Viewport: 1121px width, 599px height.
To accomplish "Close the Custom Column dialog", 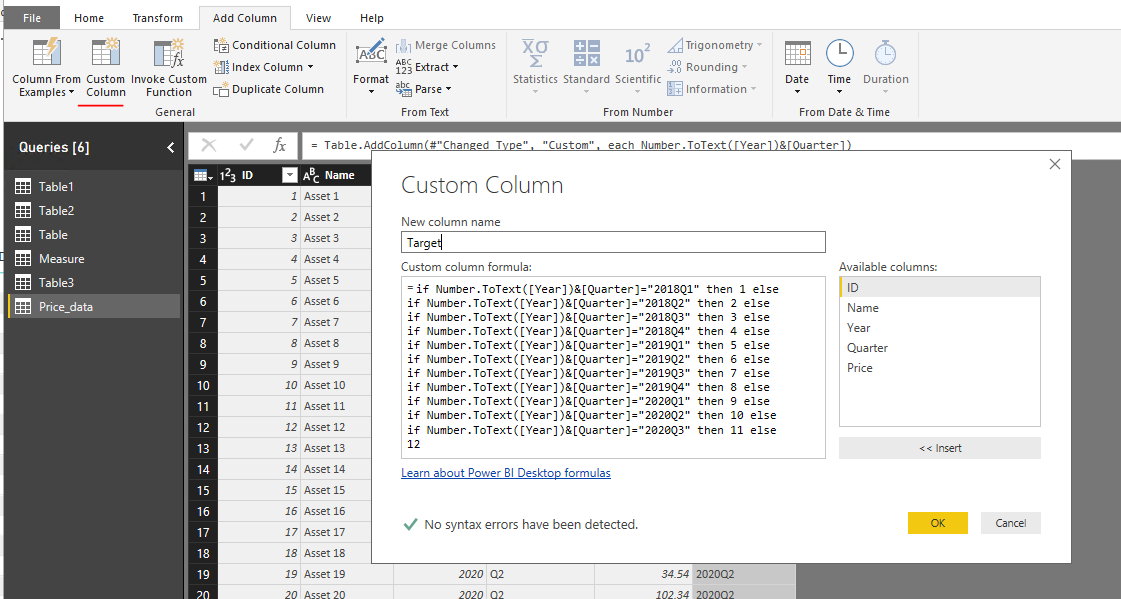I will click(x=1055, y=164).
